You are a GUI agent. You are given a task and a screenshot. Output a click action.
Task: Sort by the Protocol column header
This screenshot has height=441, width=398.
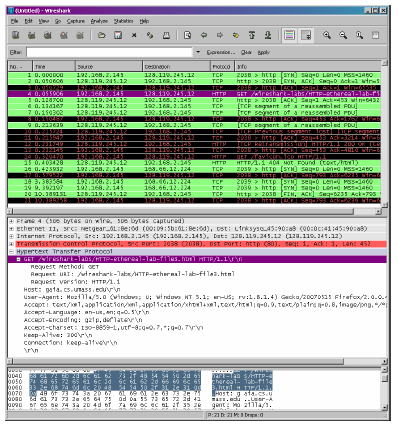222,67
